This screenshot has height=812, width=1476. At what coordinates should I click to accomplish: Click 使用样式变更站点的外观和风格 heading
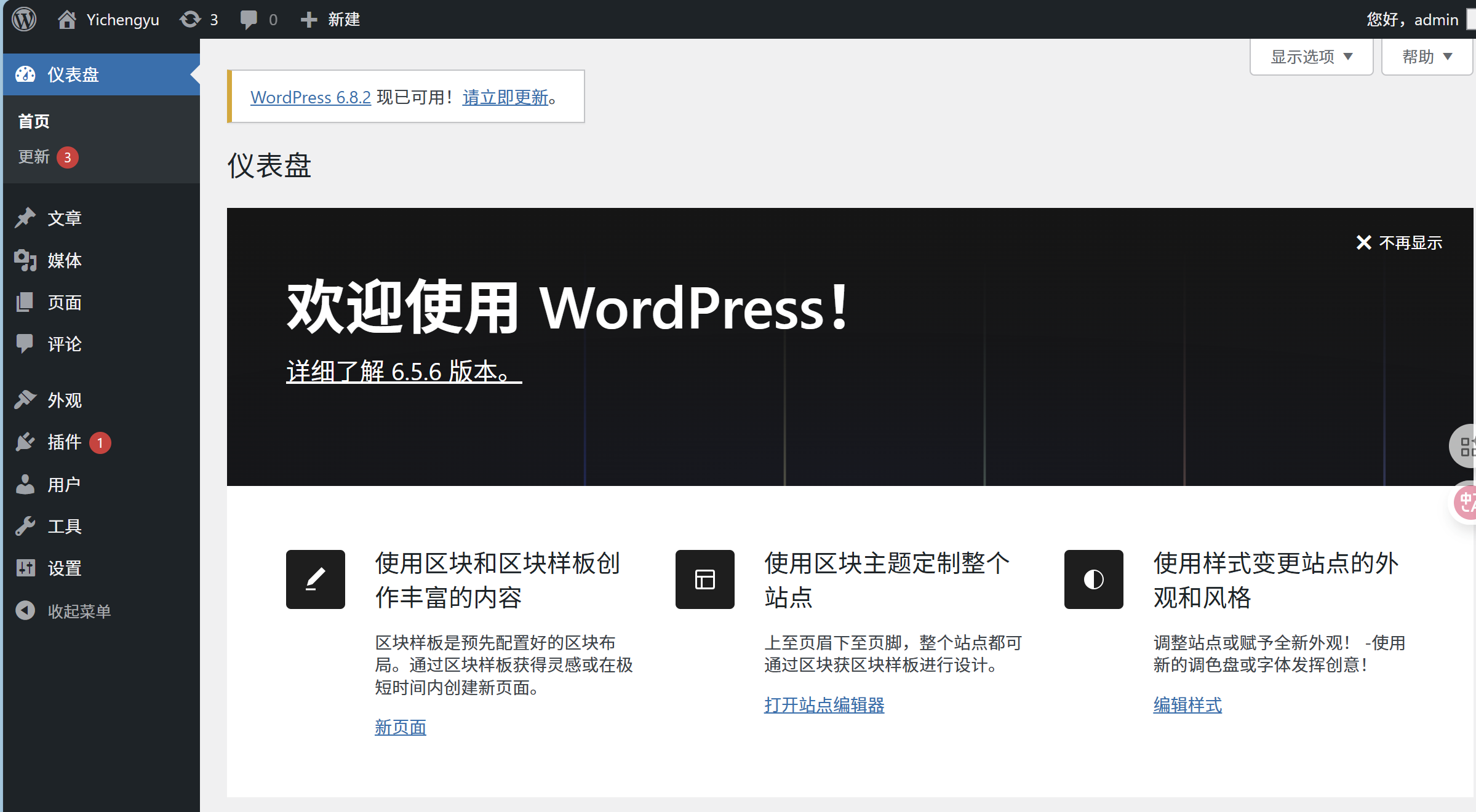tap(1277, 580)
